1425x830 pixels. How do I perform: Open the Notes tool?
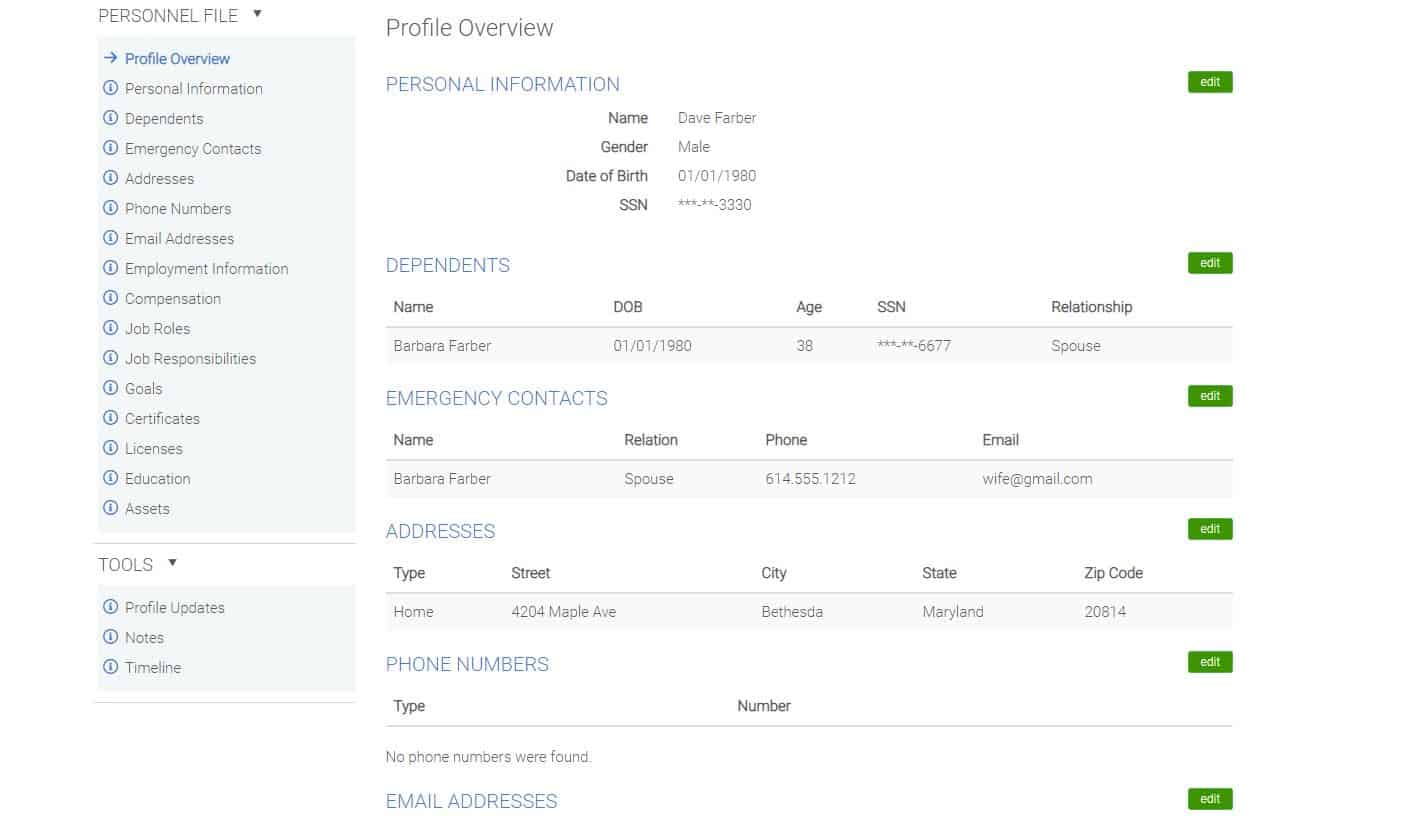click(144, 638)
